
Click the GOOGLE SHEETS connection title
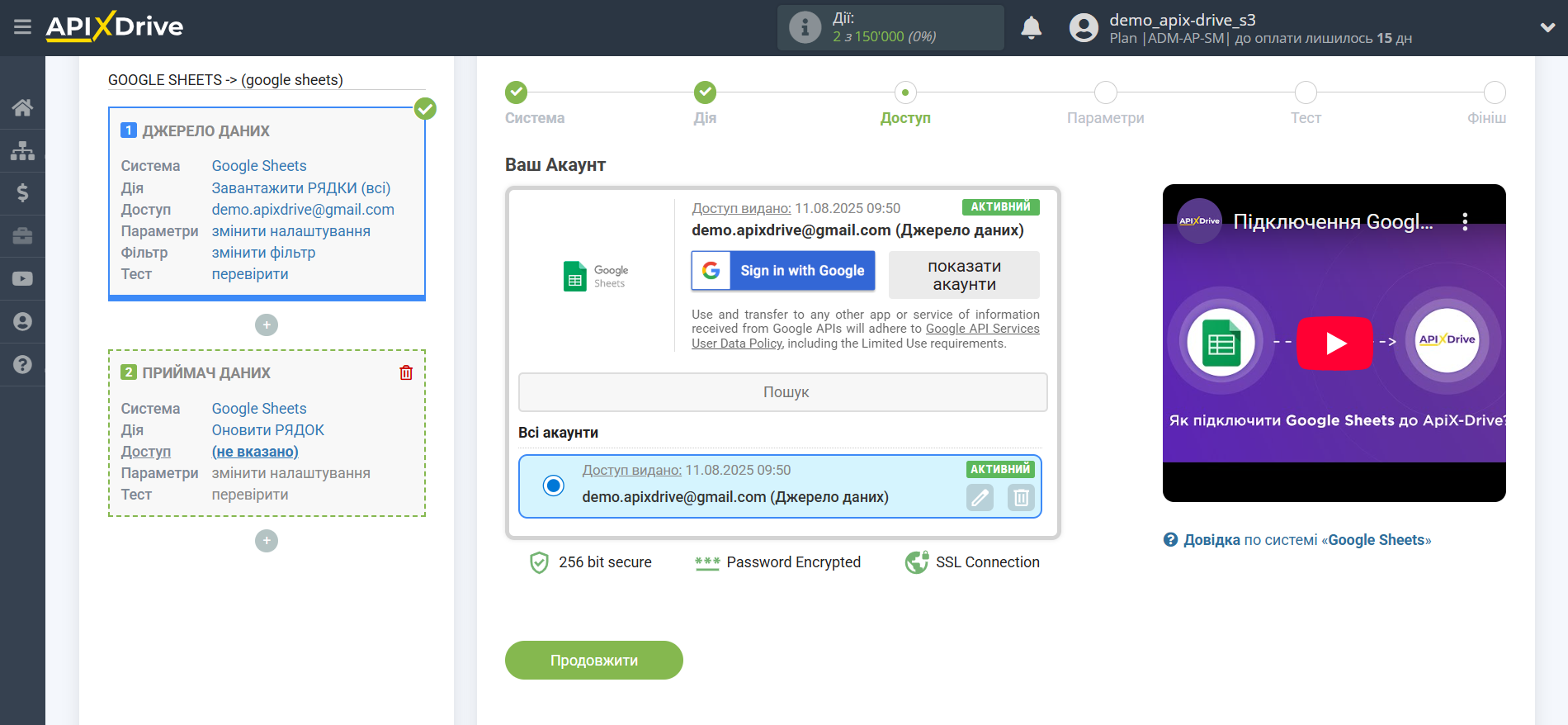click(225, 80)
